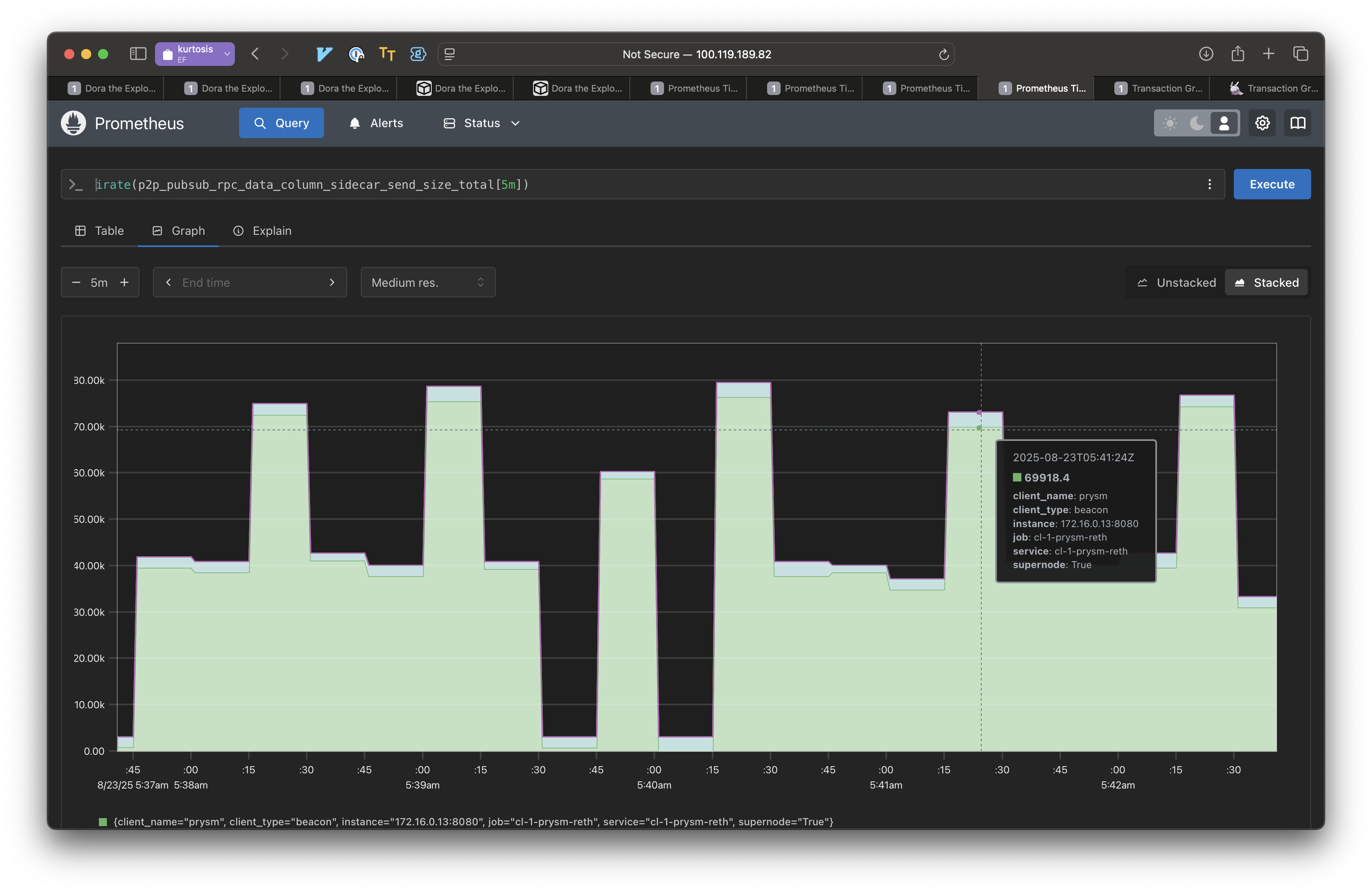Click the blue V extension icon
This screenshot has height=892, width=1372.
[x=324, y=54]
